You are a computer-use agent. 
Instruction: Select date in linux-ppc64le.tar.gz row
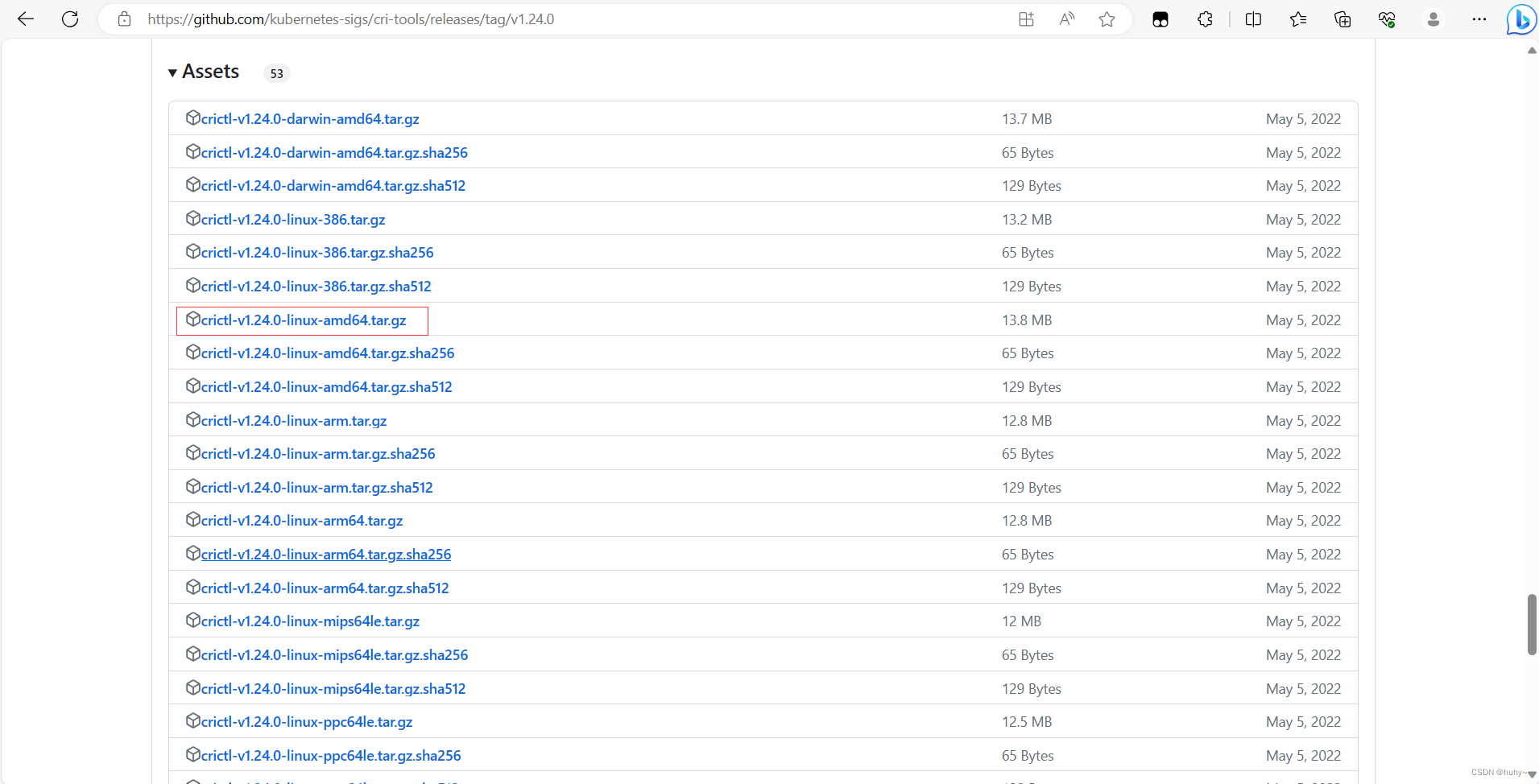point(1303,722)
